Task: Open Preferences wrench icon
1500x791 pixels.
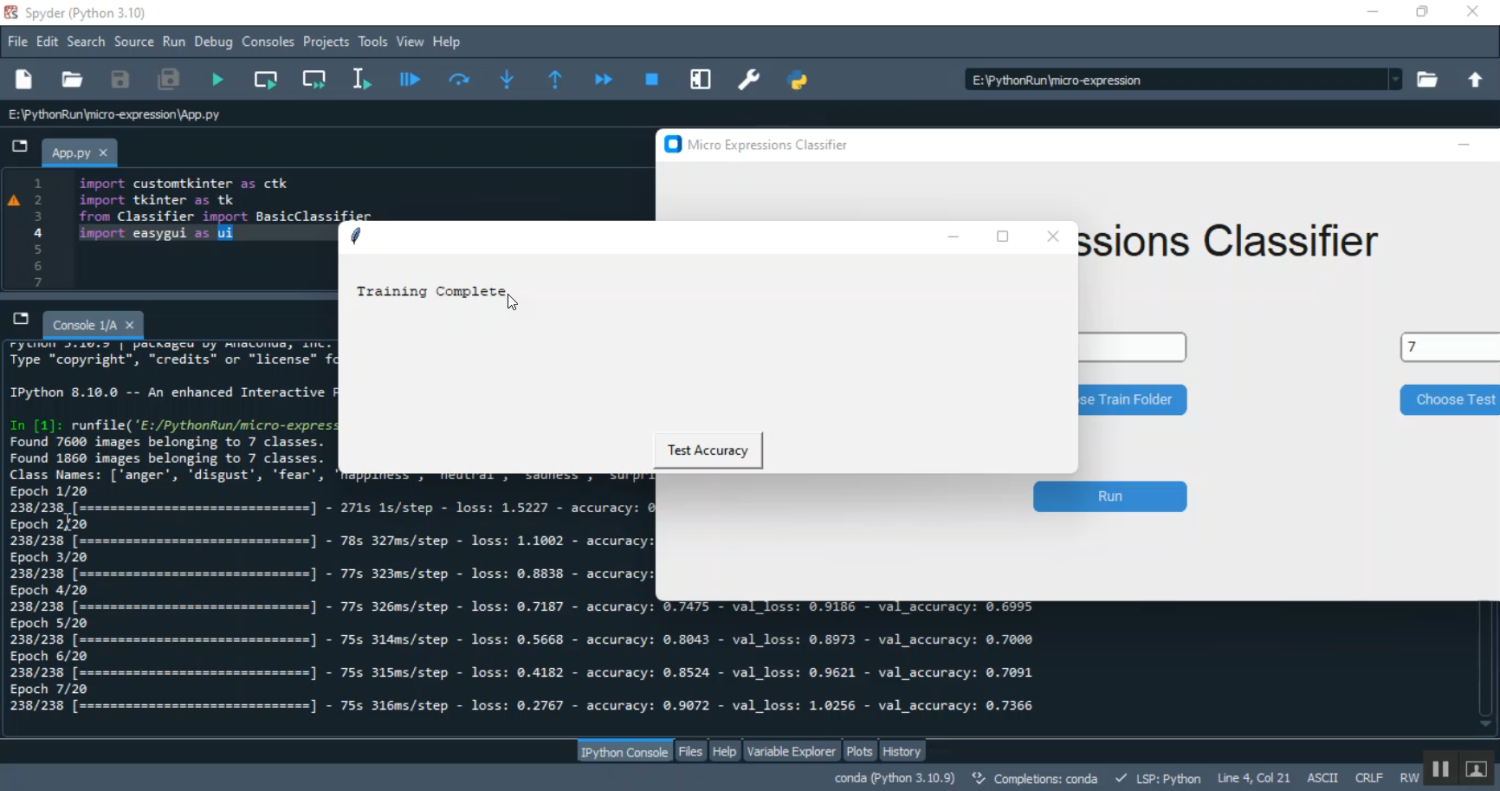Action: [748, 80]
